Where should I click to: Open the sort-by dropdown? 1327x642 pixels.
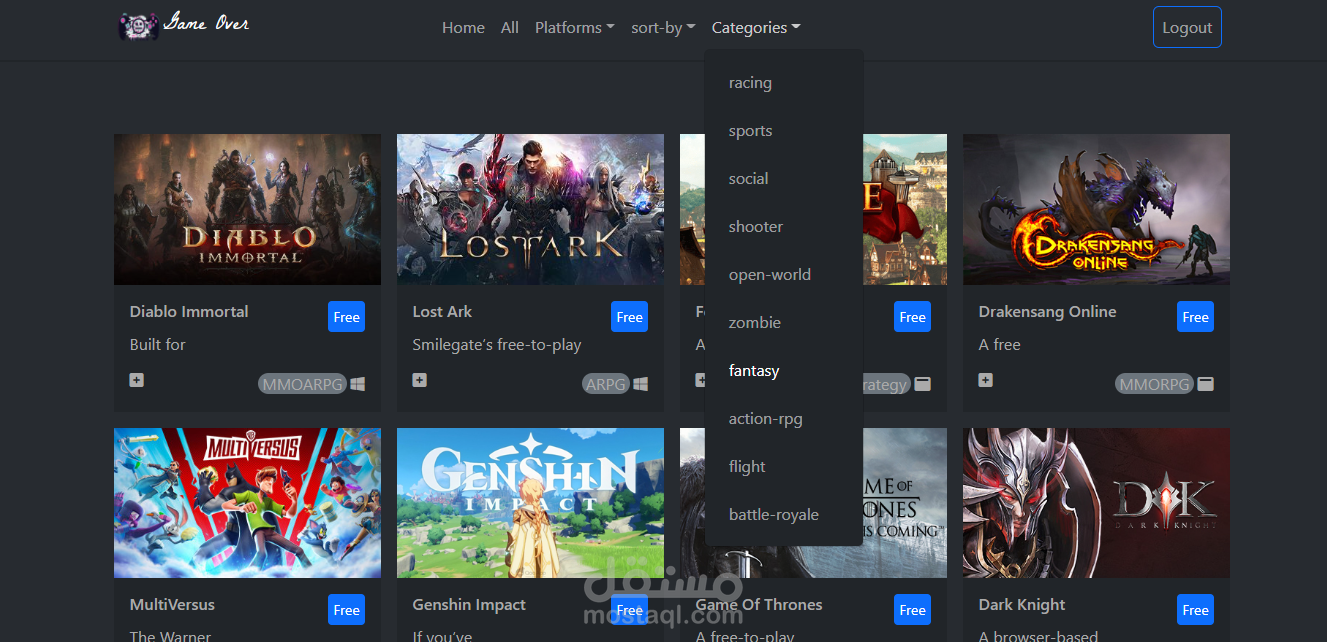click(663, 28)
